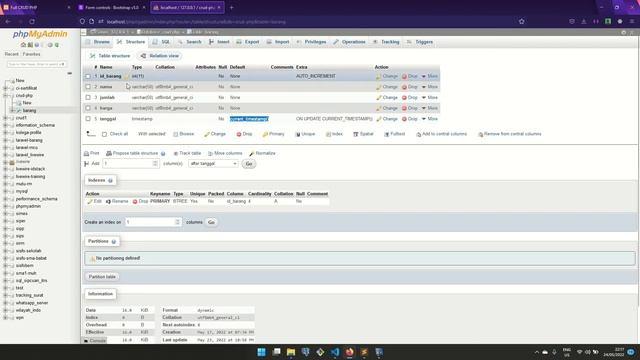
Task: Toggle the Check all checkbox
Action: click(x=104, y=134)
